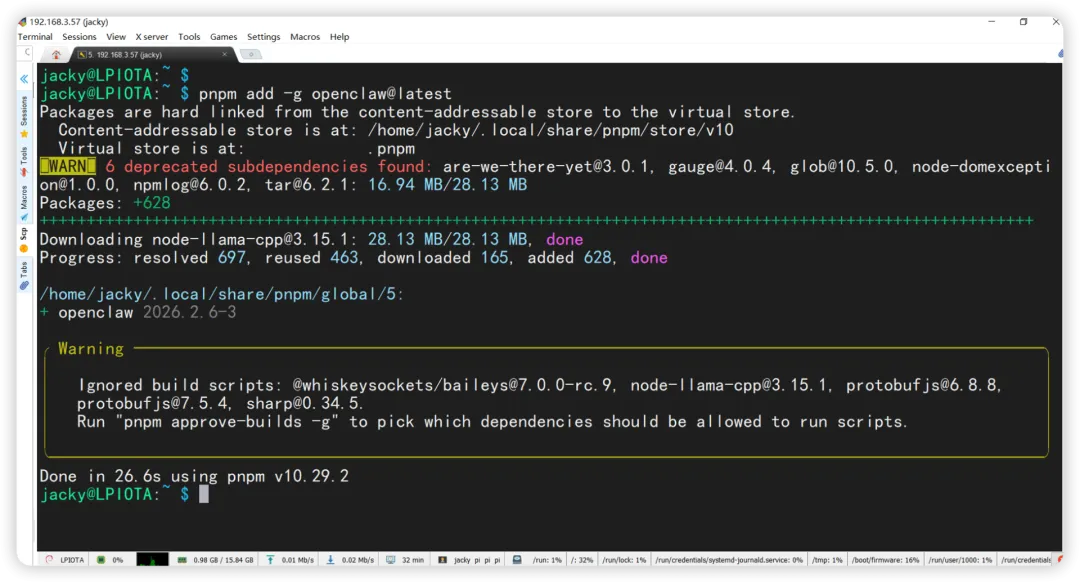The width and height of the screenshot is (1080, 582).
Task: Click the /boot/firmware: 16% status entry
Action: tap(886, 560)
